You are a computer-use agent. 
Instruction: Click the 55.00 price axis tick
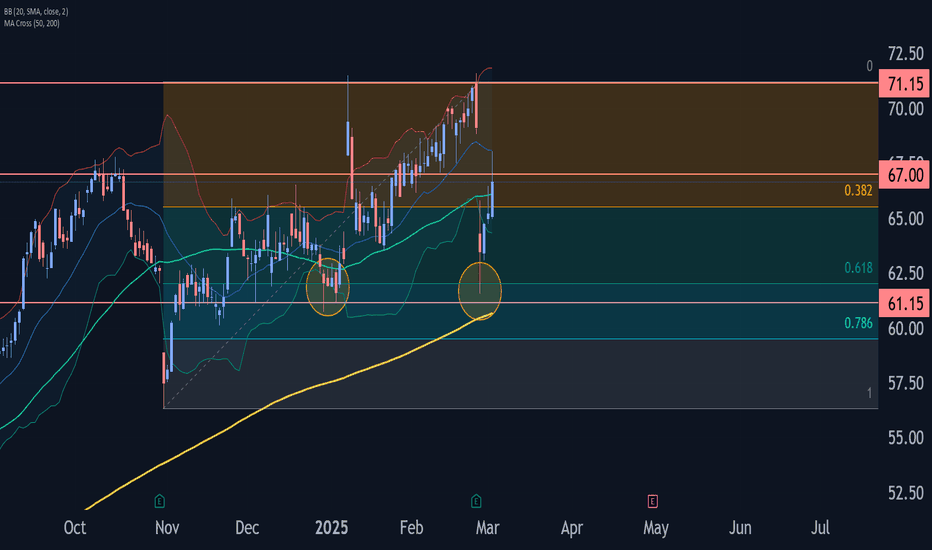point(906,438)
